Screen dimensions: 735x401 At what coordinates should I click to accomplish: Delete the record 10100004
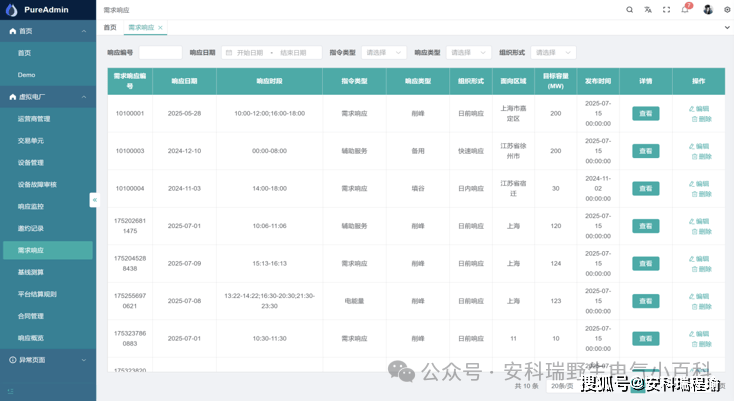(x=702, y=194)
